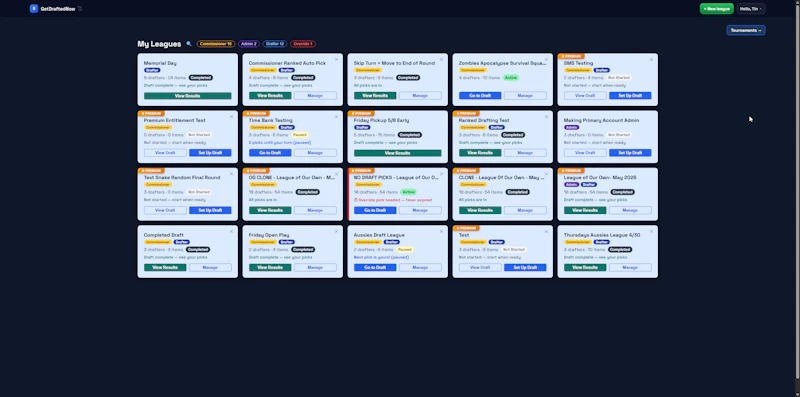Close the Time Bank Testing card
This screenshot has height=397, width=800.
click(336, 117)
